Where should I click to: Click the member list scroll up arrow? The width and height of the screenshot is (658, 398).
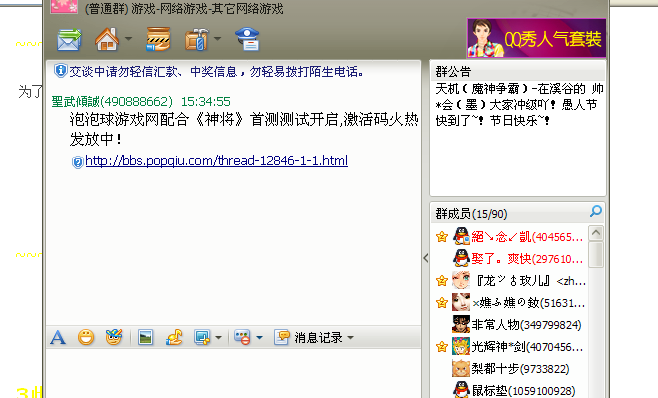click(596, 233)
